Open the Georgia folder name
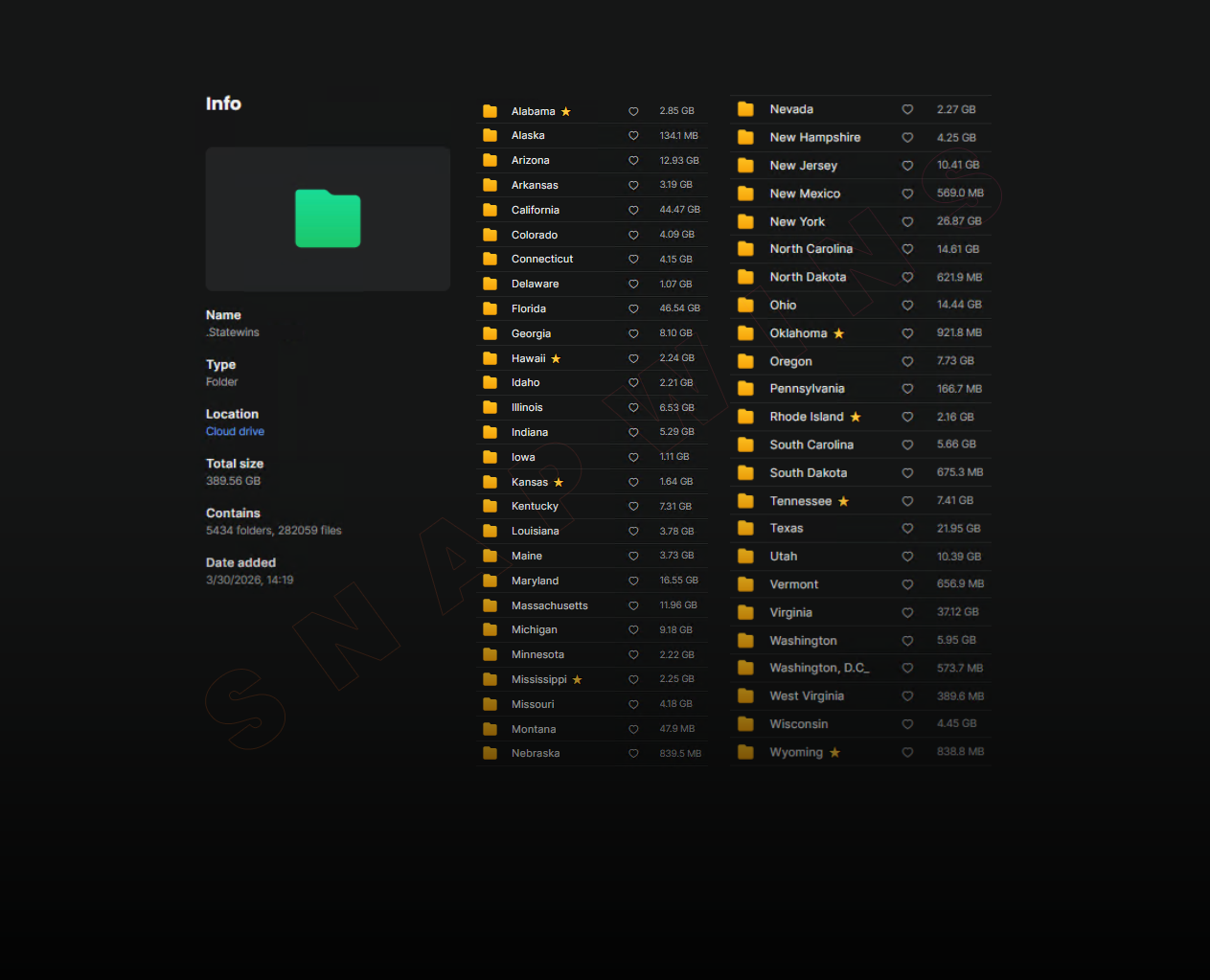The height and width of the screenshot is (980, 1210). [x=531, y=333]
